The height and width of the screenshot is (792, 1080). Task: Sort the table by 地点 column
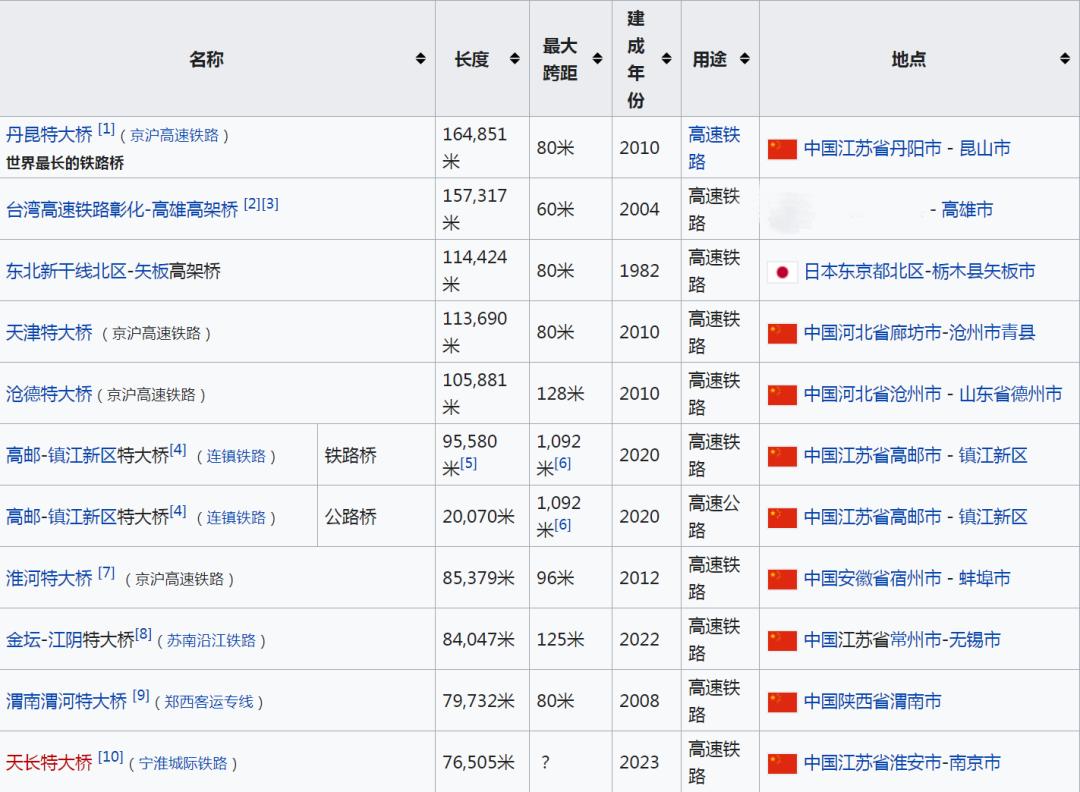tap(1064, 60)
